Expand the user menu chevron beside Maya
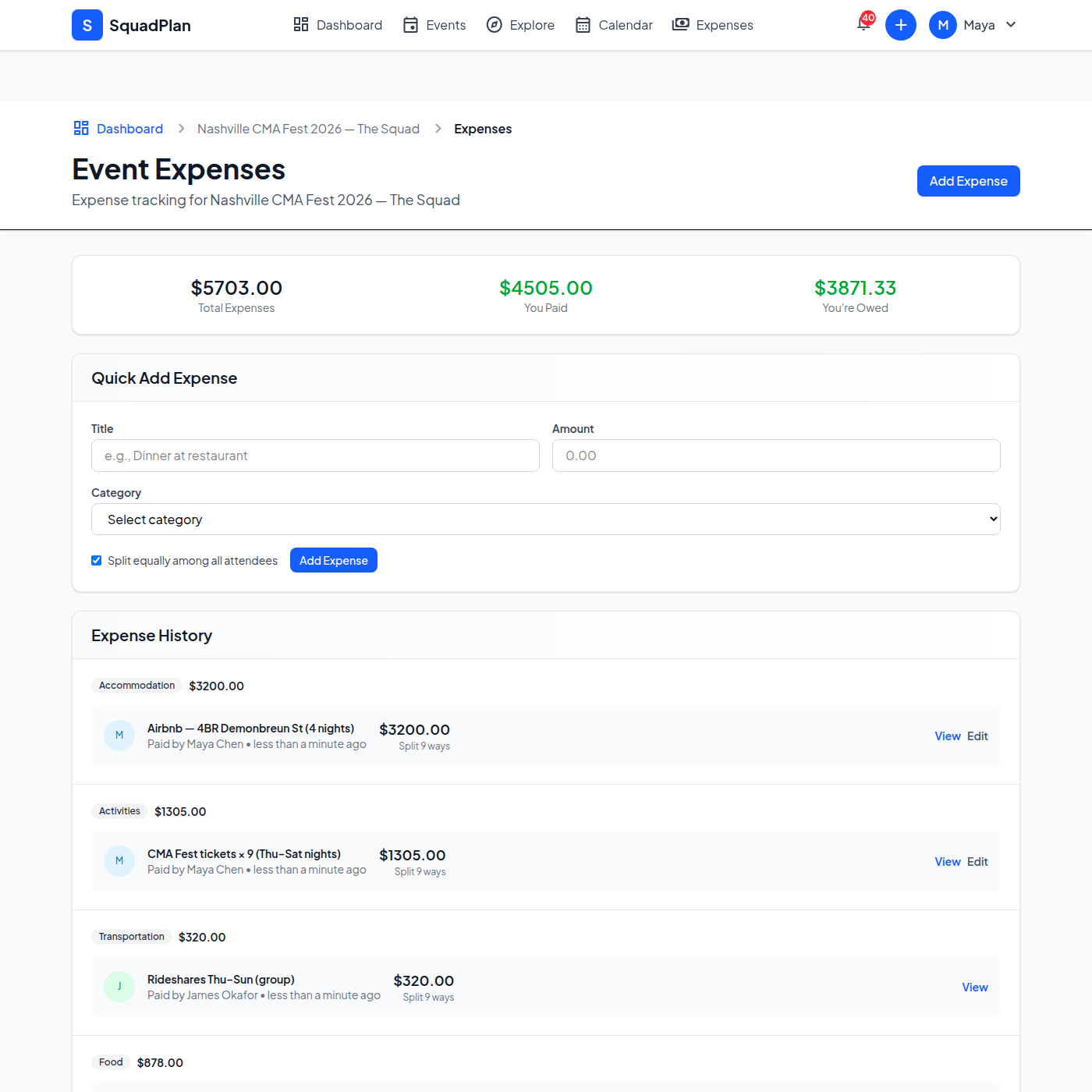The height and width of the screenshot is (1092, 1092). click(x=1011, y=24)
